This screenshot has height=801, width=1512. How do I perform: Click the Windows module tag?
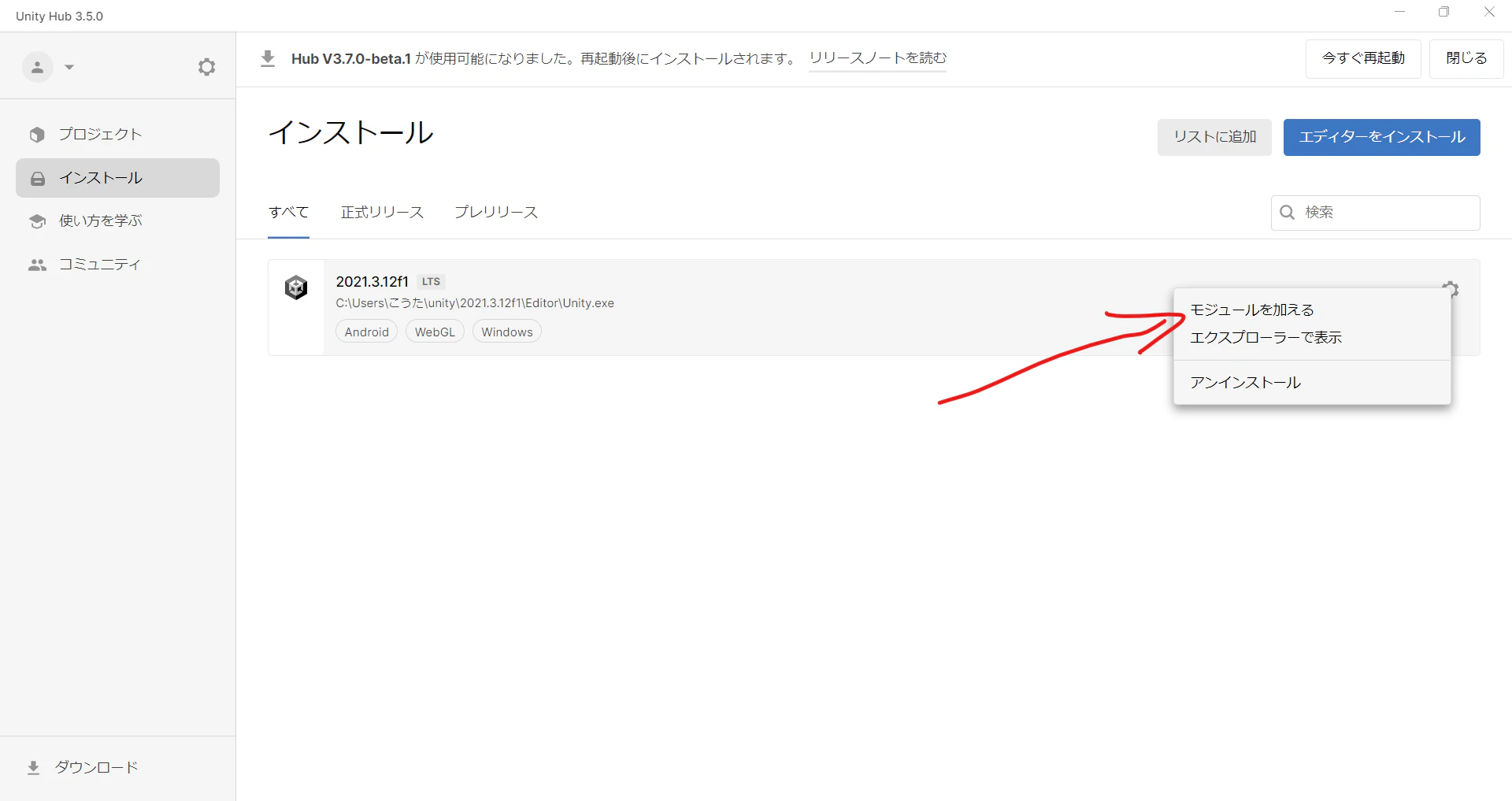pyautogui.click(x=507, y=332)
